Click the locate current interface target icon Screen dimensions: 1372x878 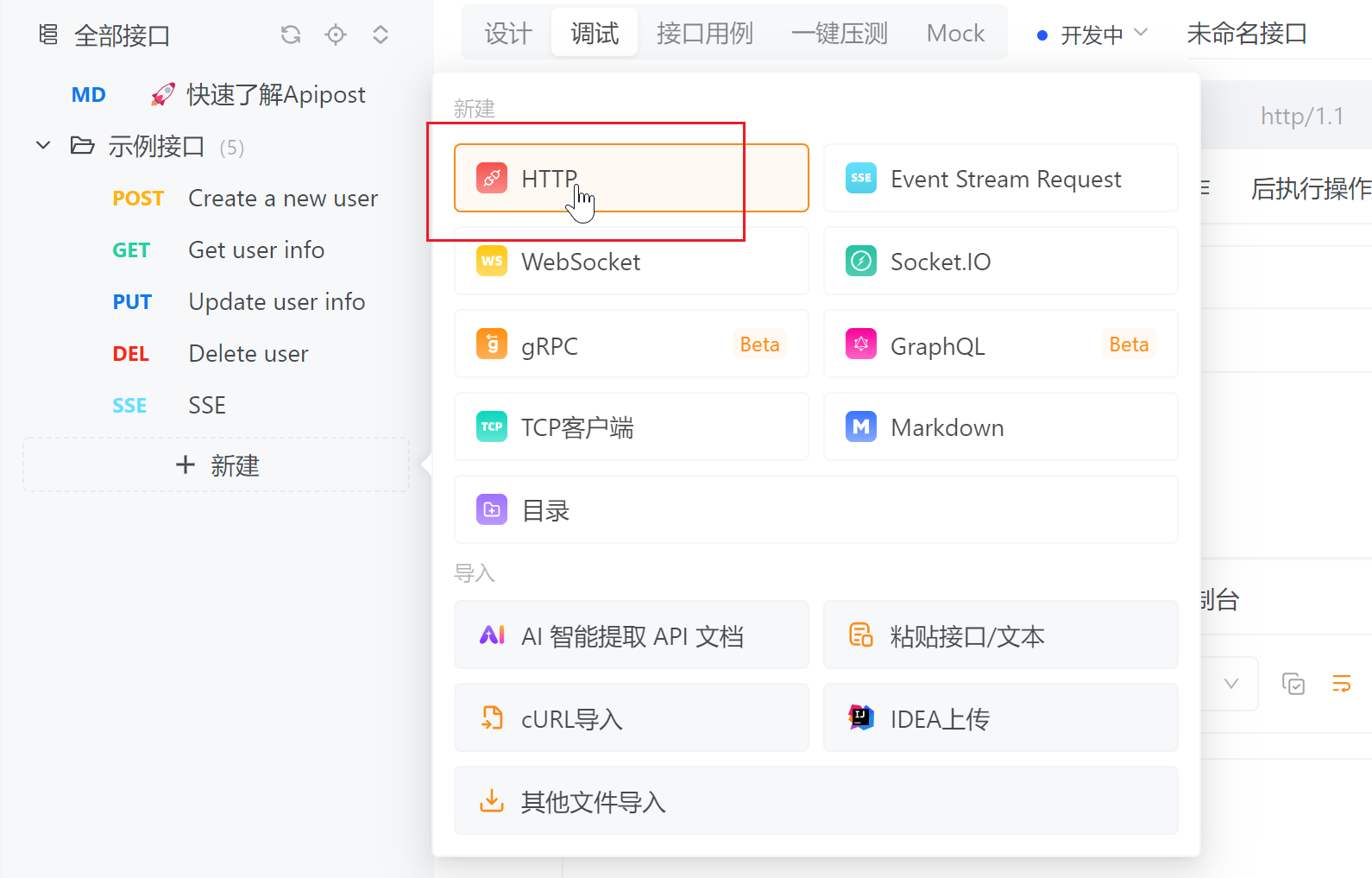336,35
